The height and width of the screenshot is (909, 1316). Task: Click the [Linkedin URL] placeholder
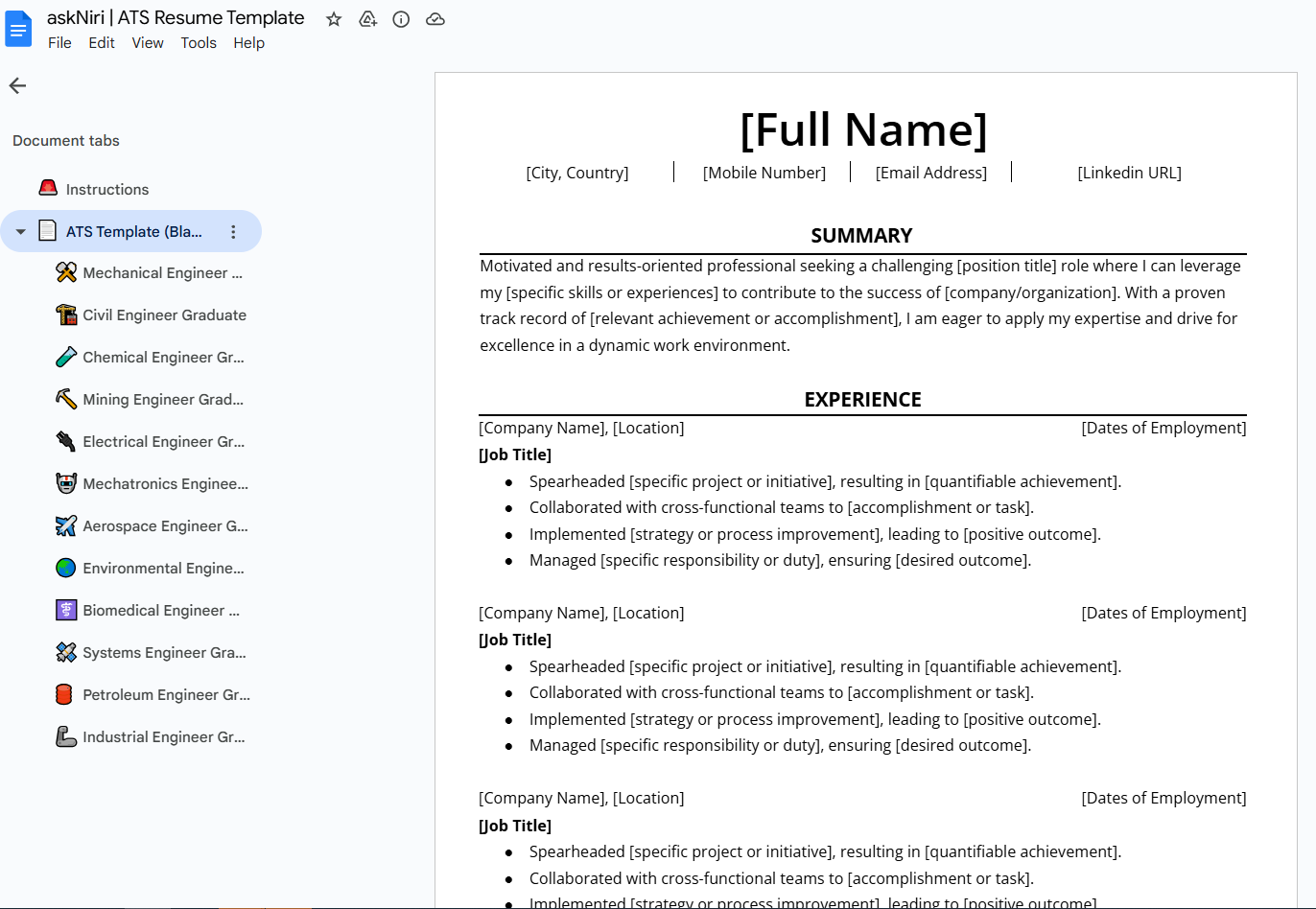coord(1129,173)
